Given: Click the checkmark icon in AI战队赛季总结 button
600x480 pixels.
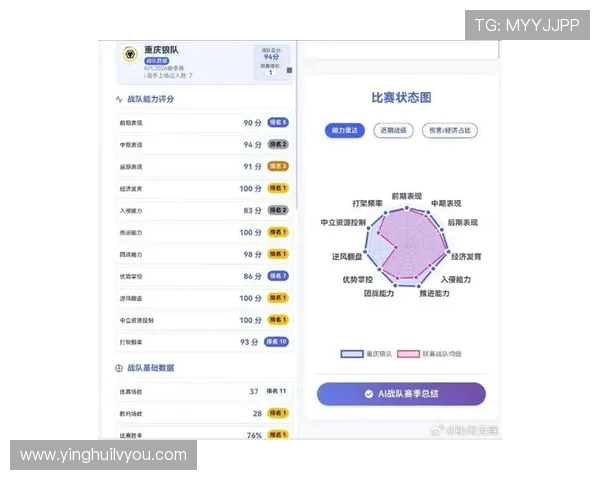Looking at the screenshot, I should click(368, 394).
